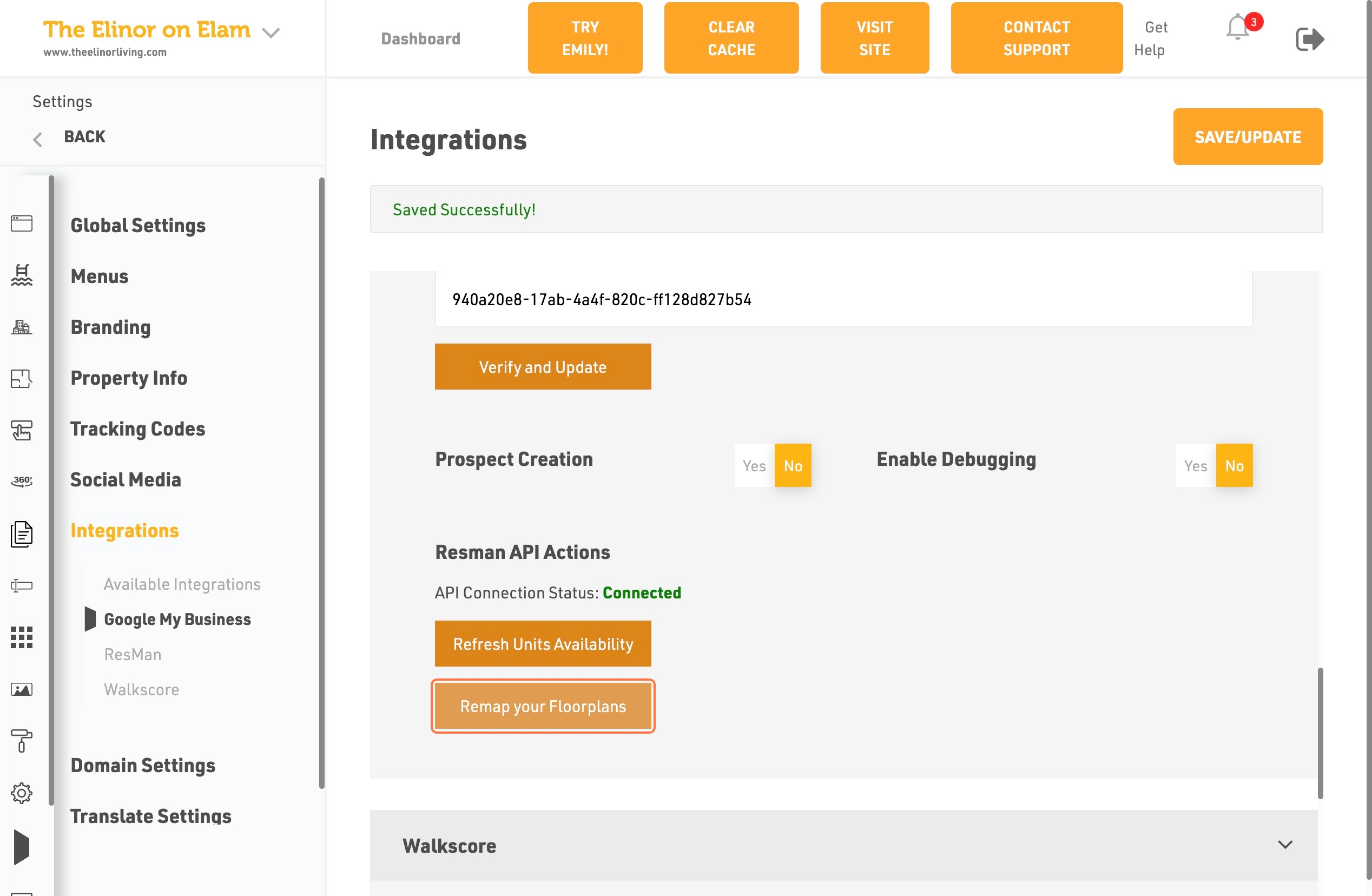The height and width of the screenshot is (896, 1372).
Task: Click Refresh Units Availability
Action: point(543,643)
